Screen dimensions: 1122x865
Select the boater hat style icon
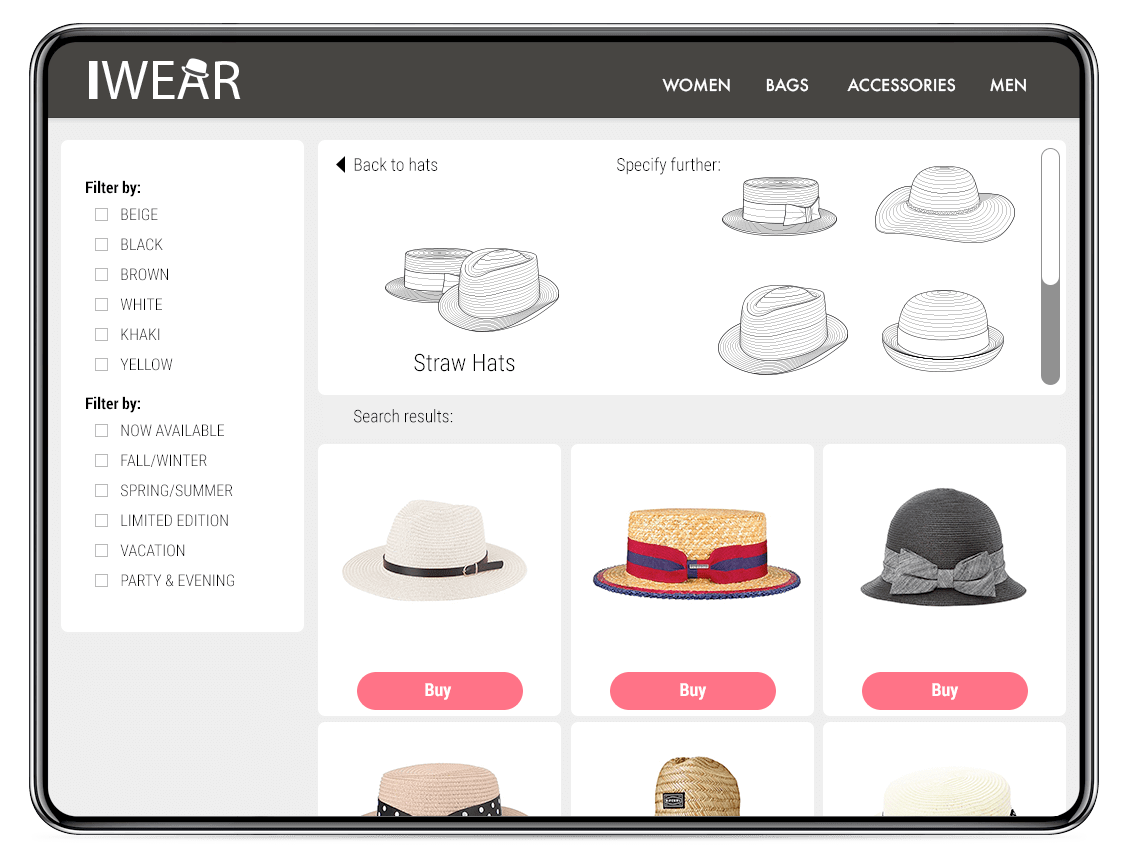click(779, 206)
